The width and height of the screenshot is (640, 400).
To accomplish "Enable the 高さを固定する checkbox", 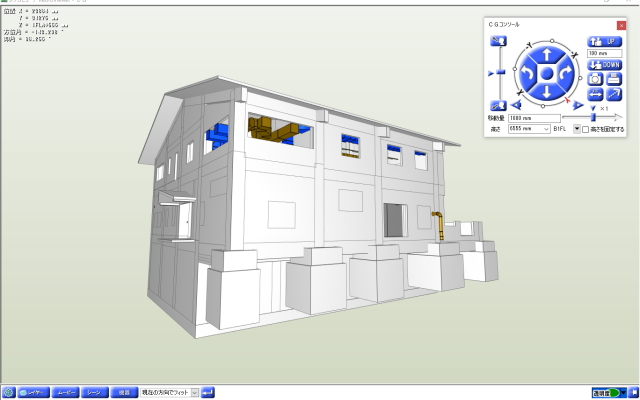I will coord(586,129).
